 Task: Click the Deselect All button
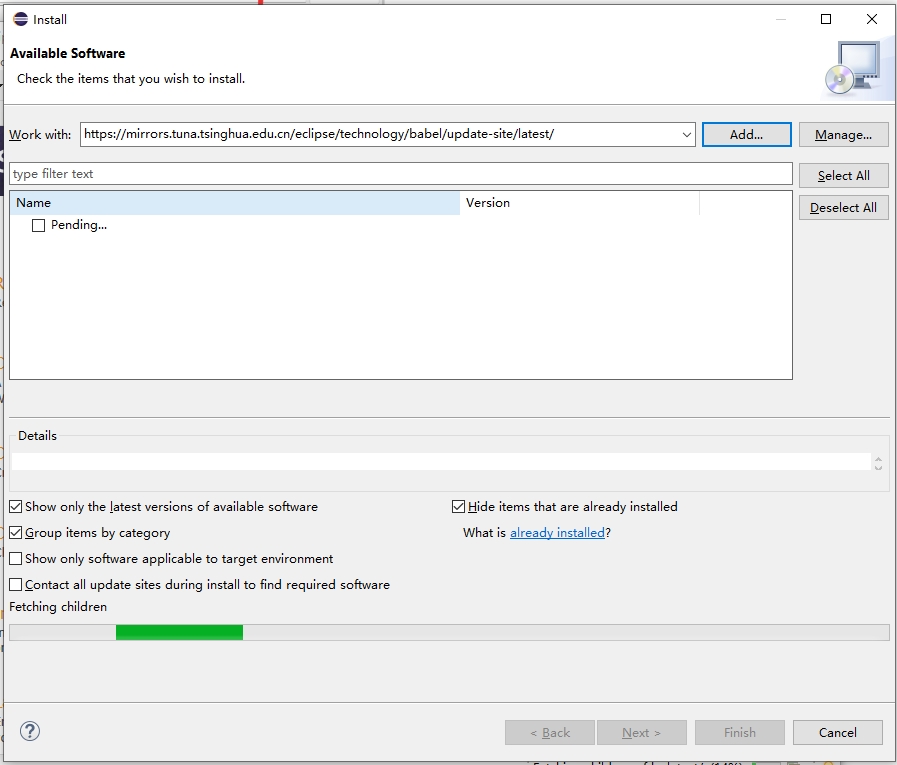click(843, 208)
